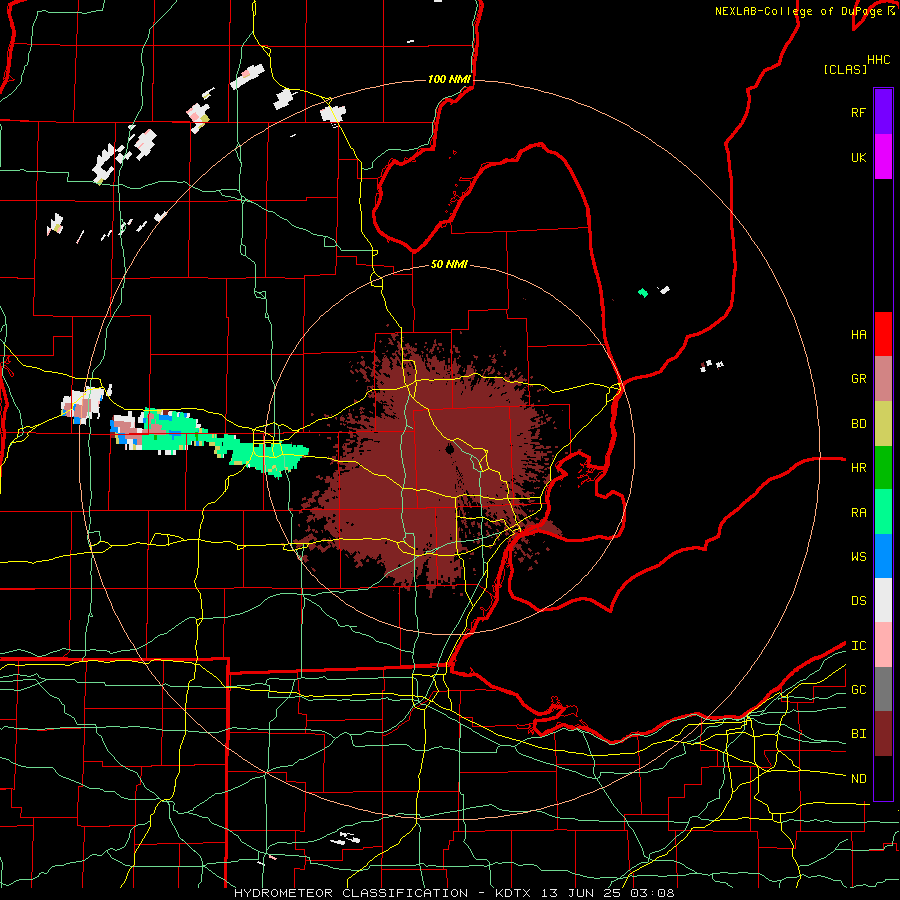Click the dark red BI legend swatch

pos(883,734)
